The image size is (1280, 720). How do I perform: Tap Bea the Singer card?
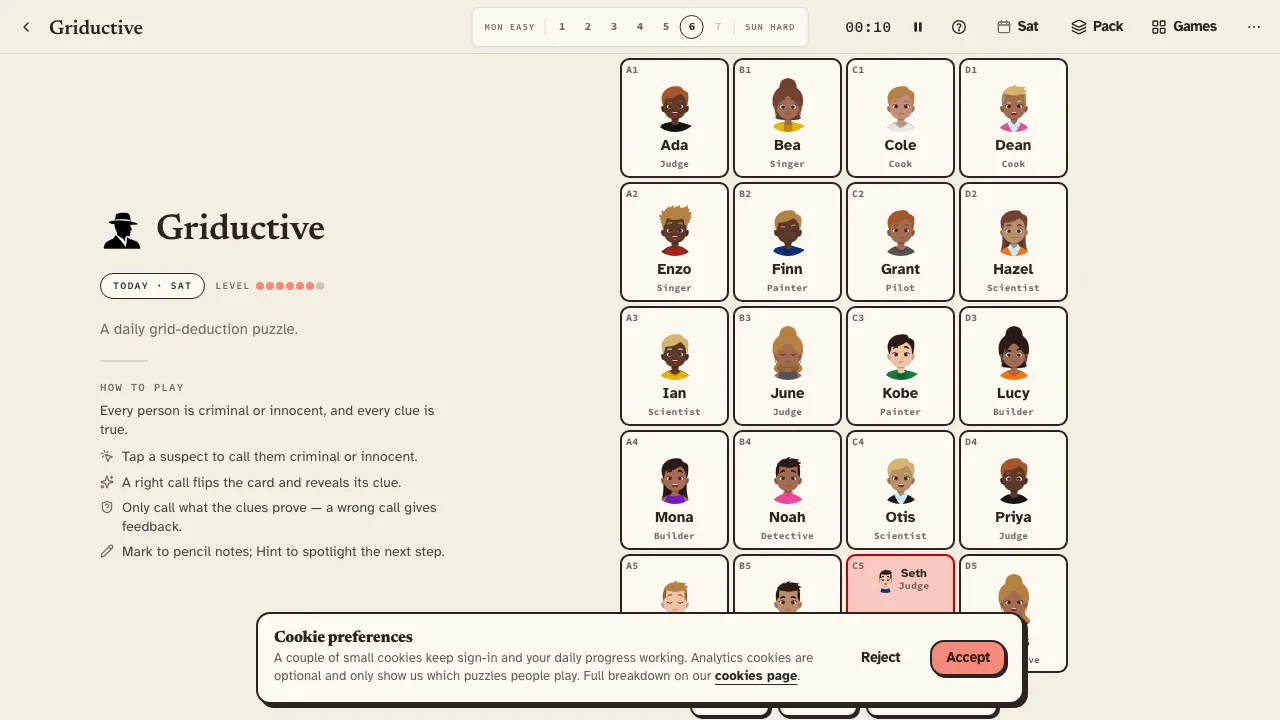pos(787,118)
